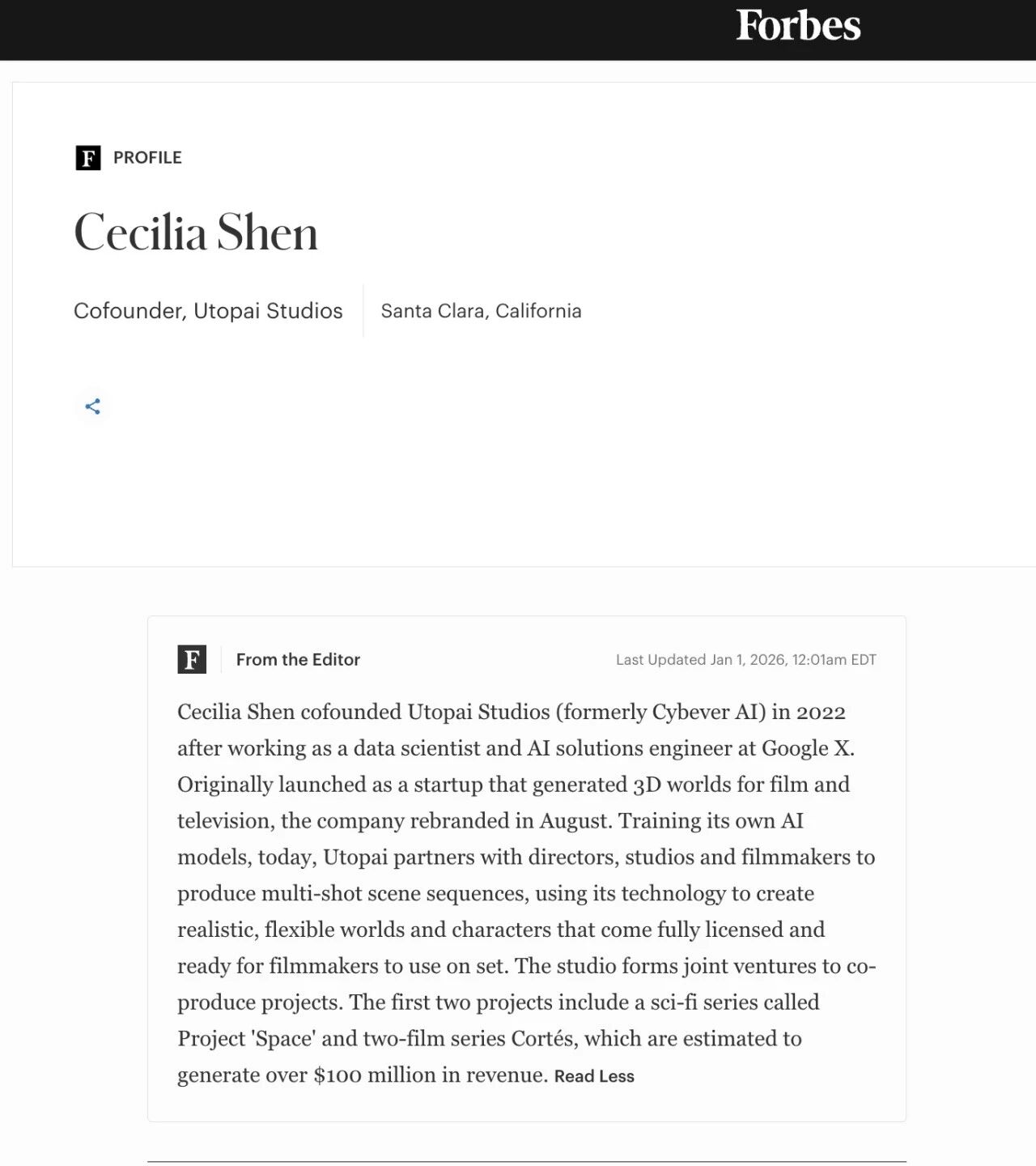Screen dimensions: 1036x1166
Task: Collapse the bio with Read Less
Action: pyautogui.click(x=594, y=1076)
